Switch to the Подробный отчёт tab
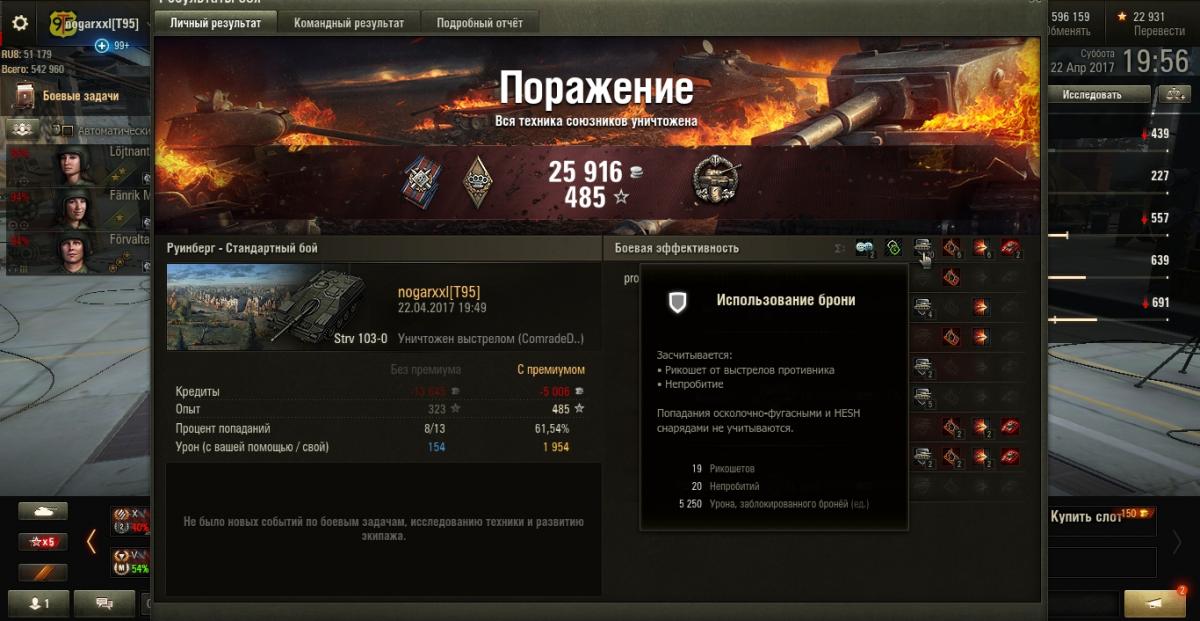This screenshot has width=1200, height=621. point(479,22)
